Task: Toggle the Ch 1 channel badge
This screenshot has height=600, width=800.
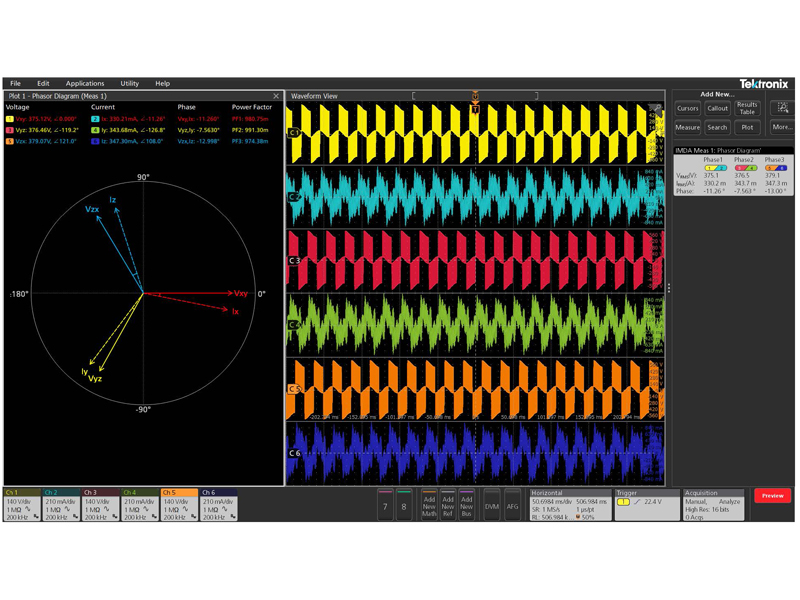Action: coord(23,505)
